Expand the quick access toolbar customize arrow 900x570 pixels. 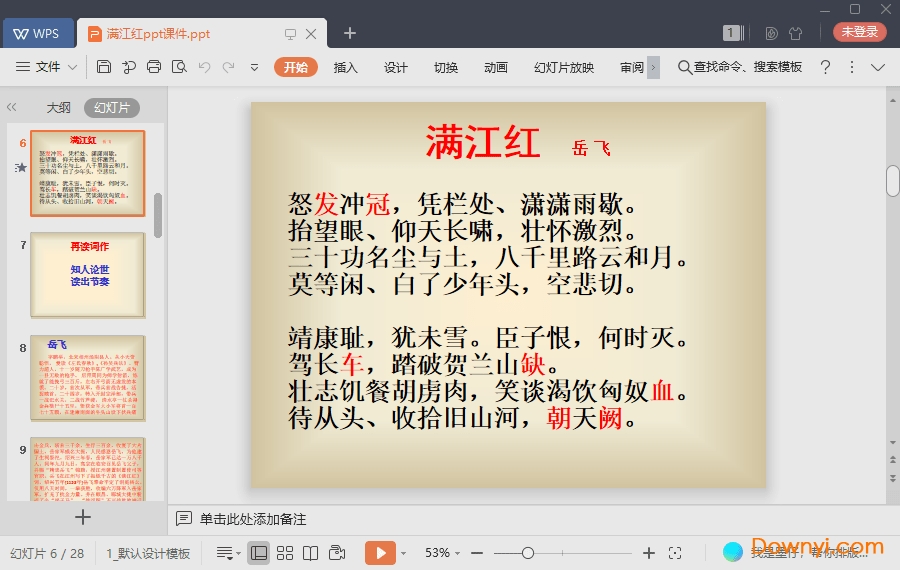pyautogui.click(x=254, y=67)
